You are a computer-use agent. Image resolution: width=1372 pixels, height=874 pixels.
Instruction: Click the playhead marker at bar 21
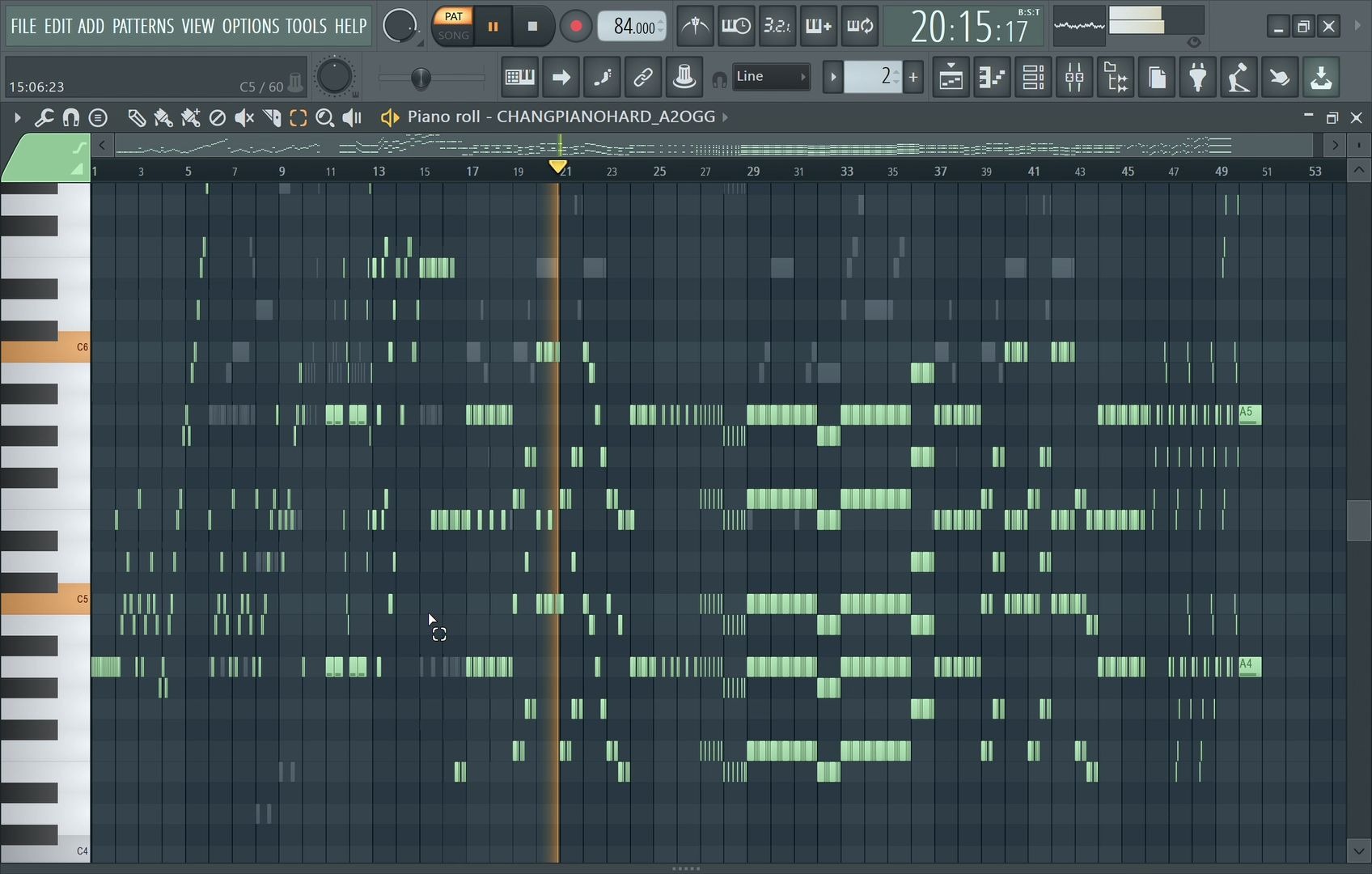point(558,167)
